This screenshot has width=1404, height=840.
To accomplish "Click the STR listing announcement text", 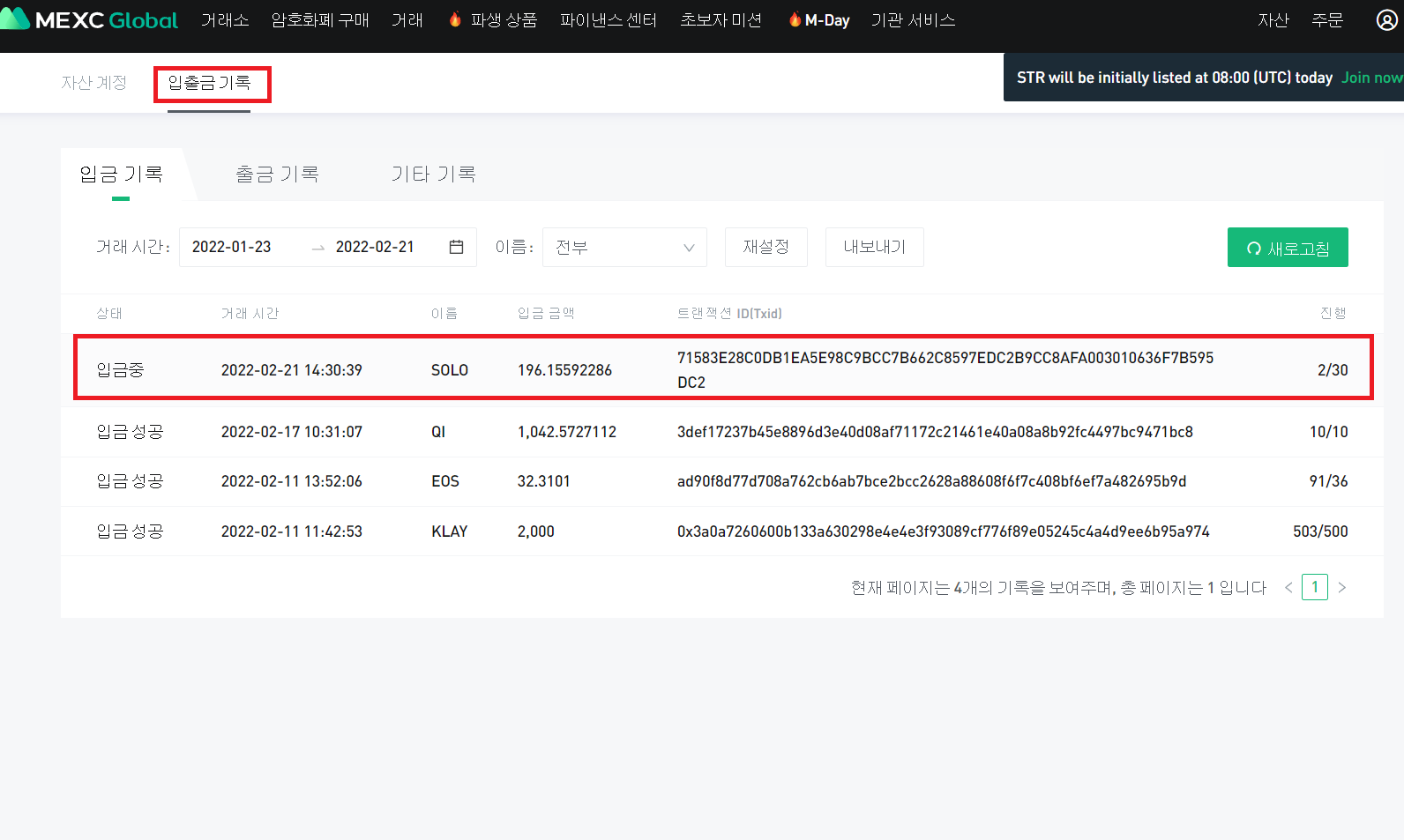I will tap(1175, 78).
